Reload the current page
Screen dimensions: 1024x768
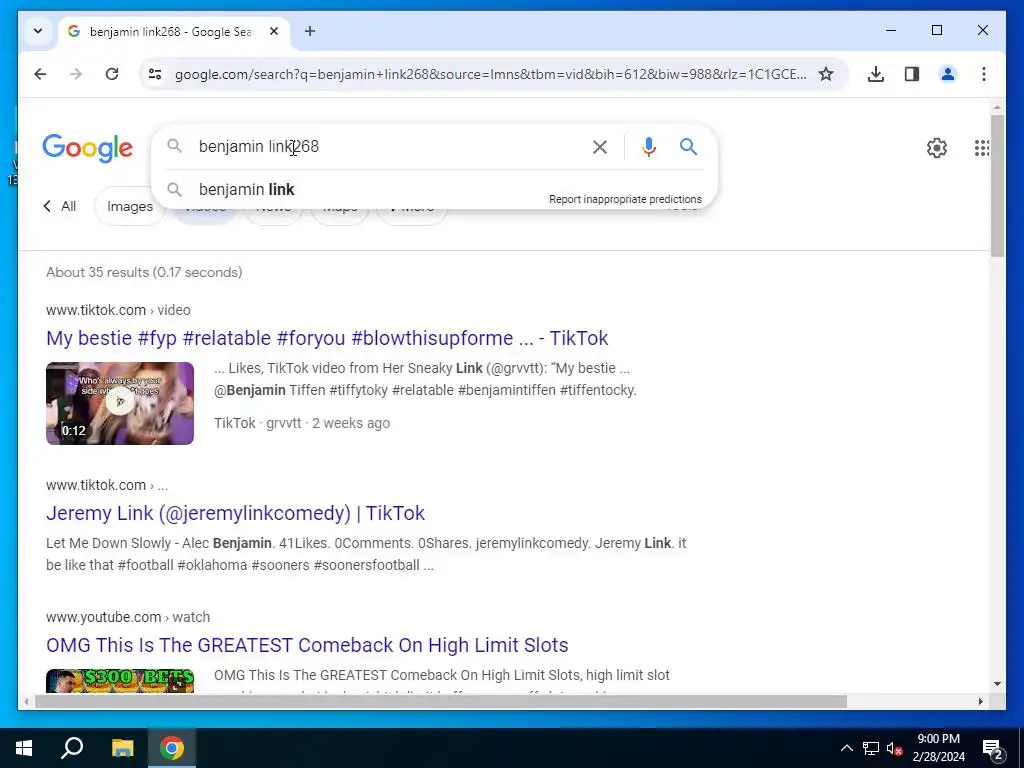coord(112,74)
